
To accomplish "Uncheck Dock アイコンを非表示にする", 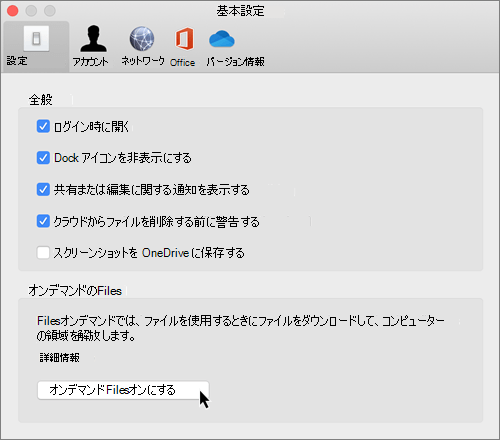I will coord(43,158).
